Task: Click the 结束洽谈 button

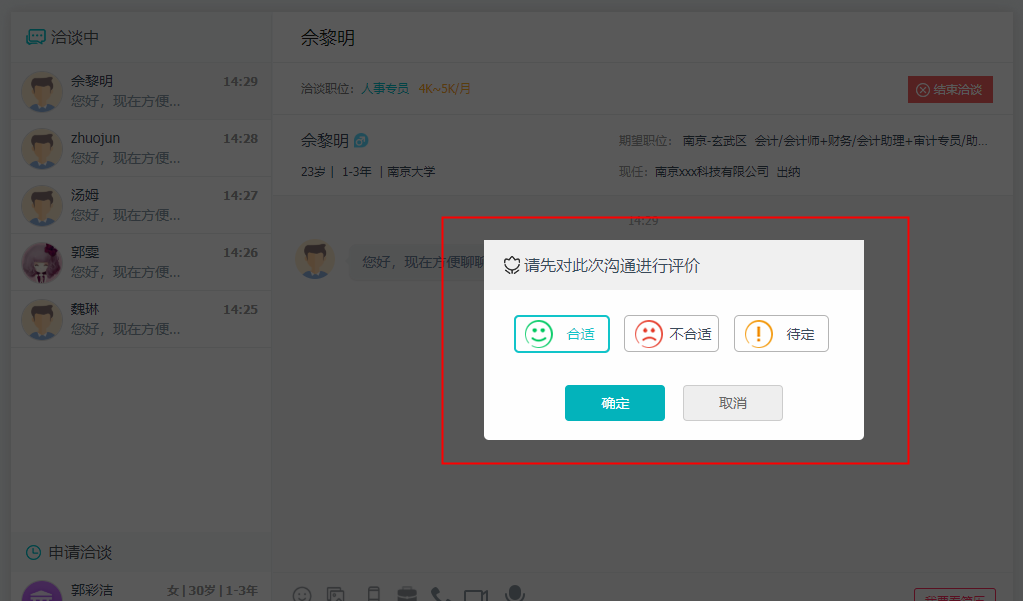Action: tap(950, 89)
